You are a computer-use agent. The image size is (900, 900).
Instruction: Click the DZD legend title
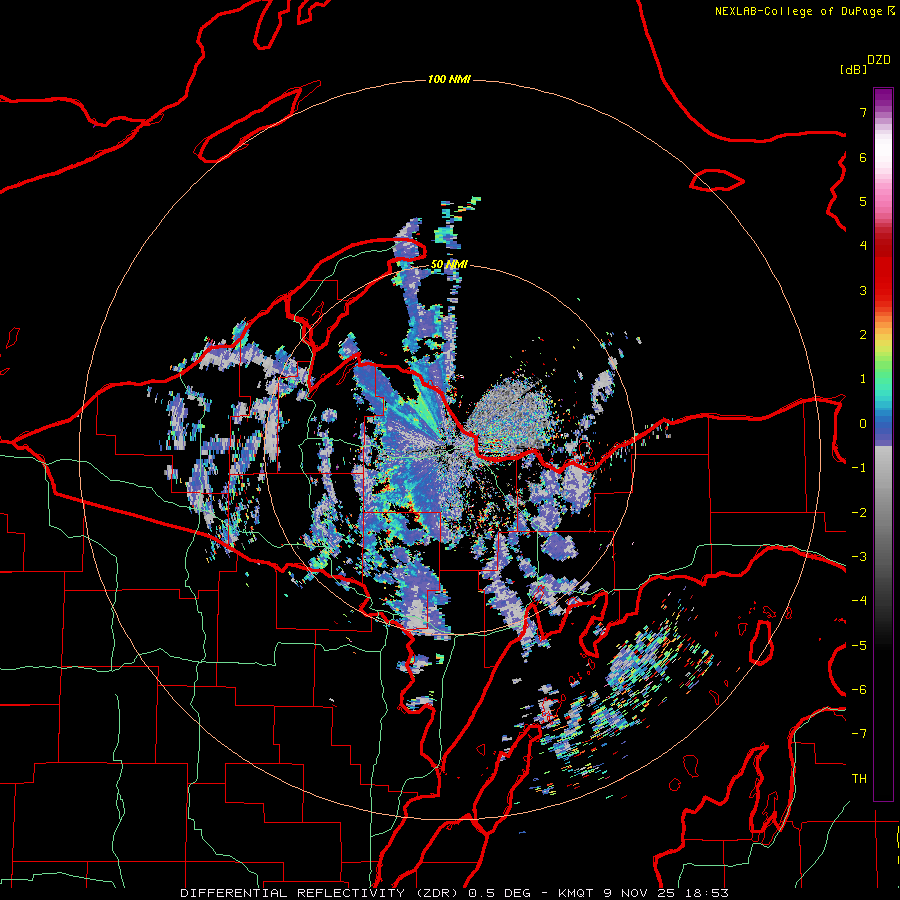879,60
